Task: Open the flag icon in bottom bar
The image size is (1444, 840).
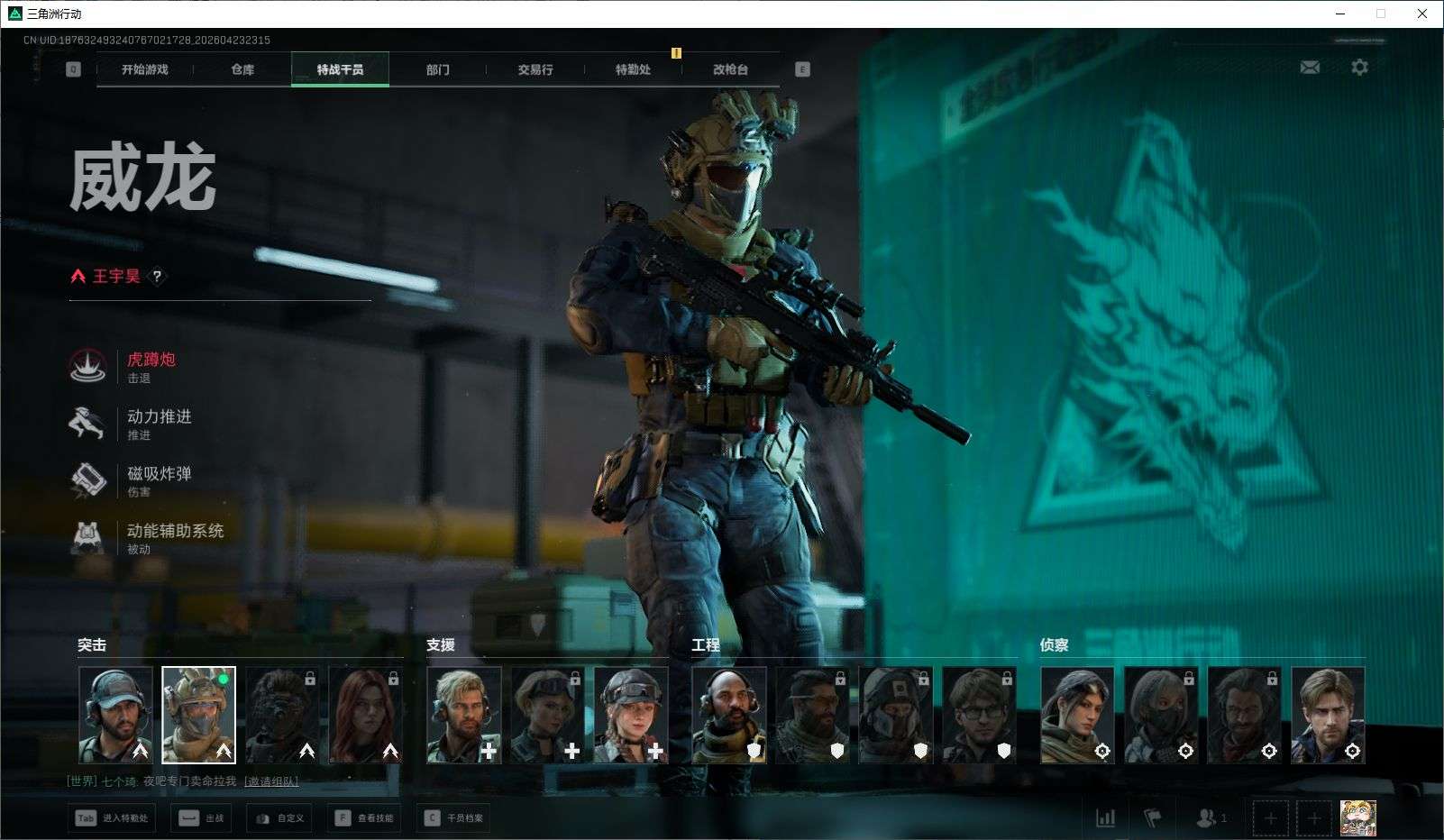Action: [x=1153, y=817]
